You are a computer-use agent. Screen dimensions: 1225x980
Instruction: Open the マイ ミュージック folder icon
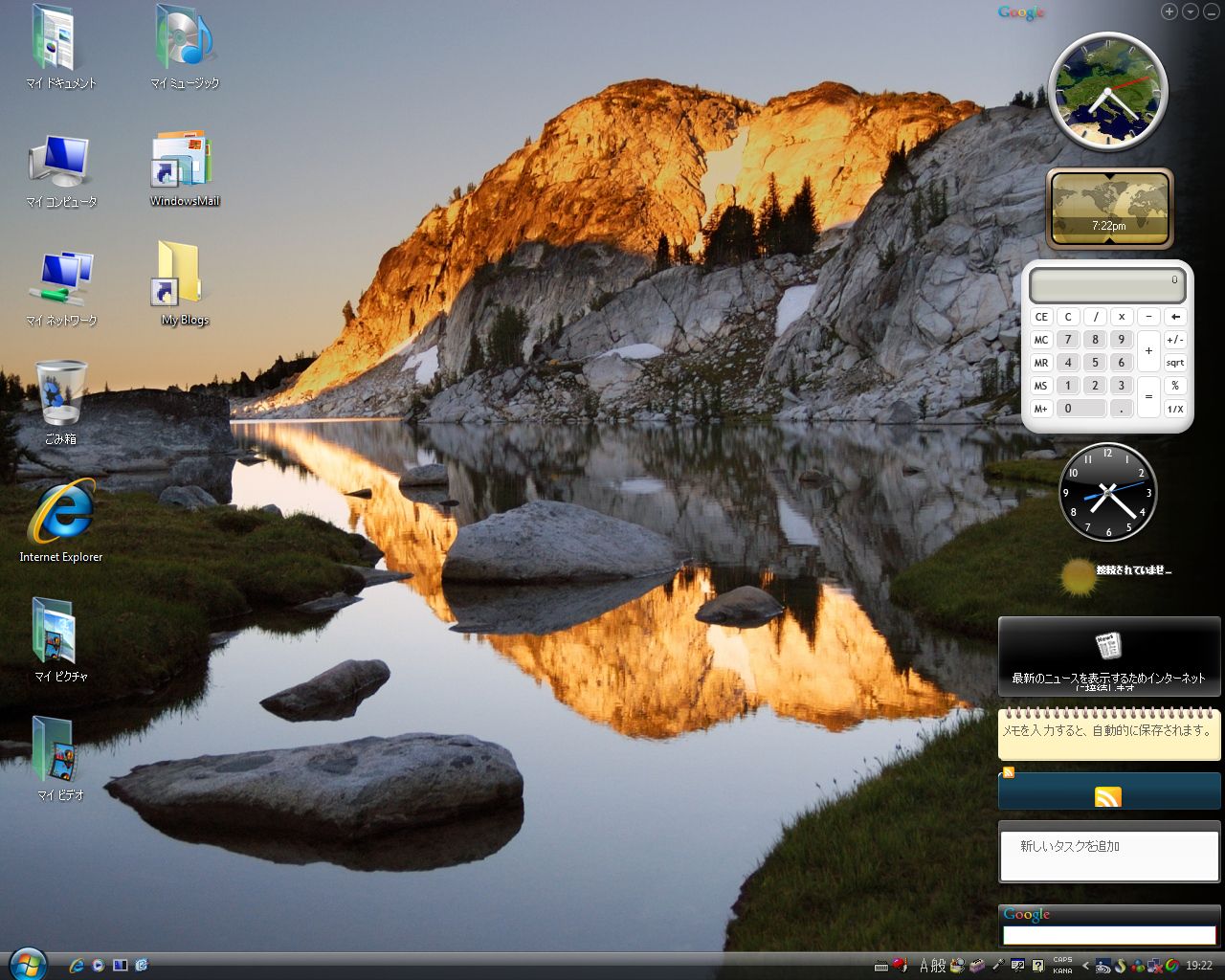click(x=185, y=46)
